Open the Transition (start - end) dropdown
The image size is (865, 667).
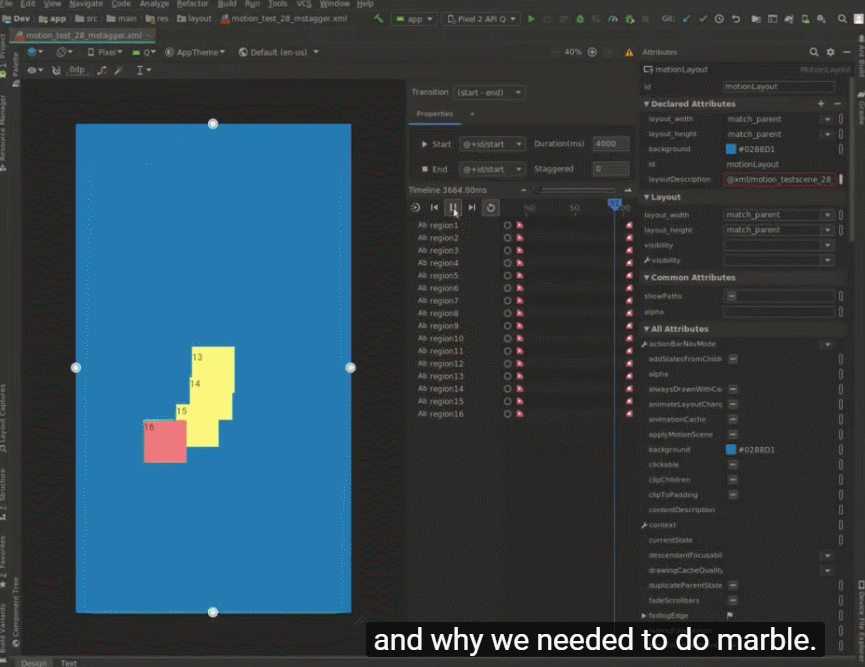point(489,93)
